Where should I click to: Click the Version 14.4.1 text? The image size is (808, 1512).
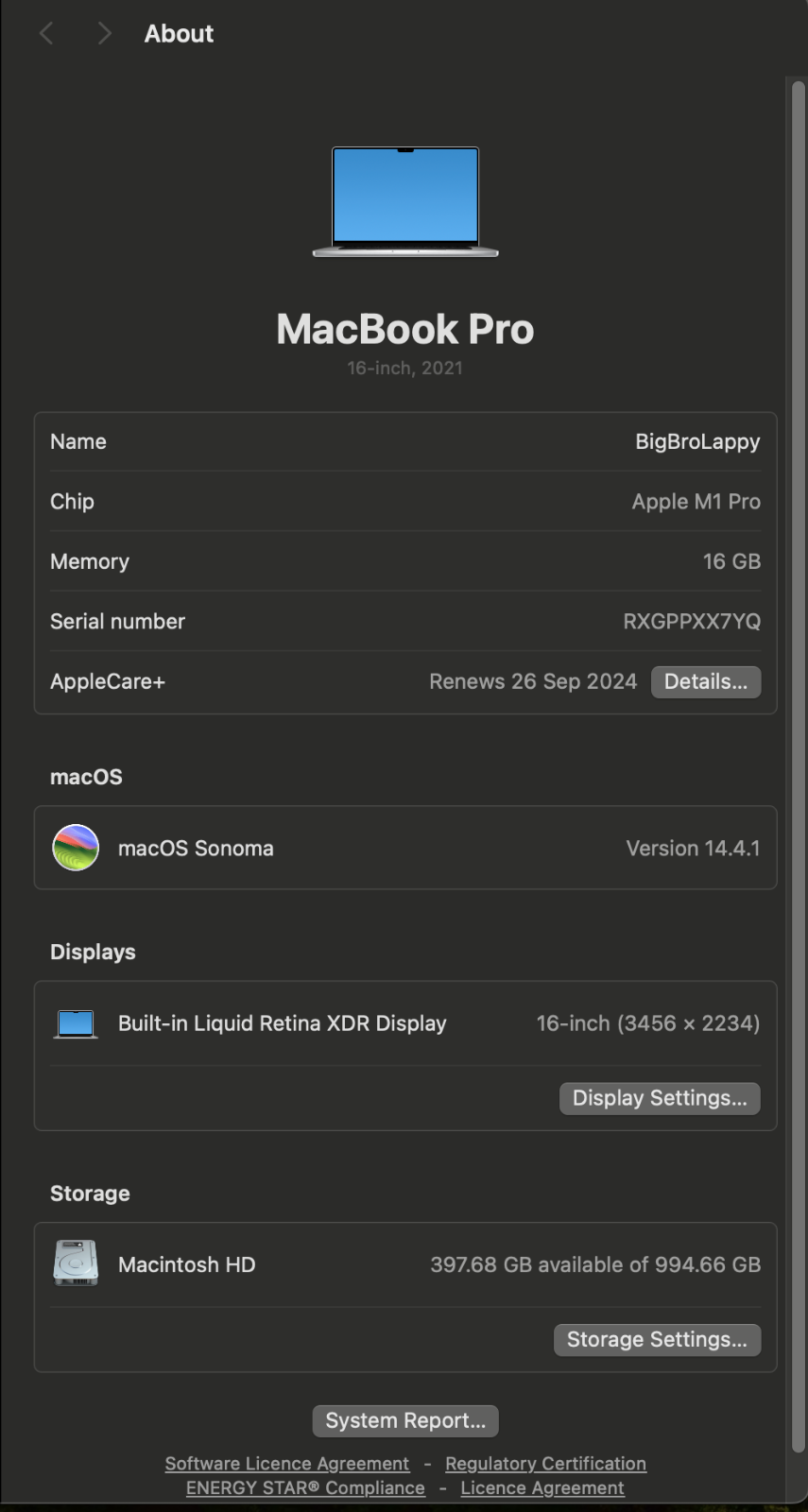(693, 848)
